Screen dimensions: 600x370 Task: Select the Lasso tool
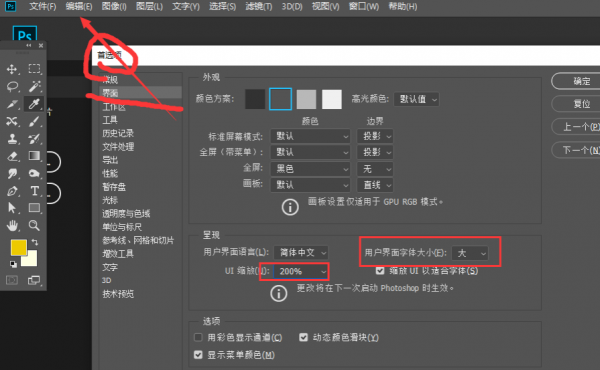12,86
